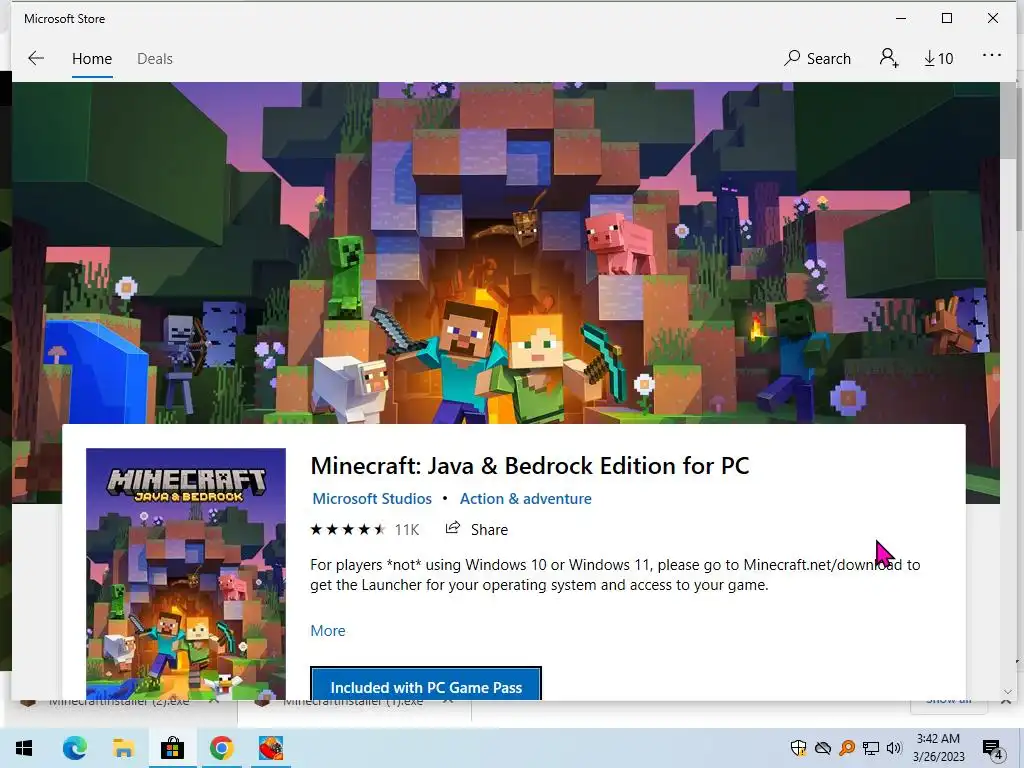Close the Microsoft Store window
This screenshot has height=768, width=1024.
click(993, 18)
